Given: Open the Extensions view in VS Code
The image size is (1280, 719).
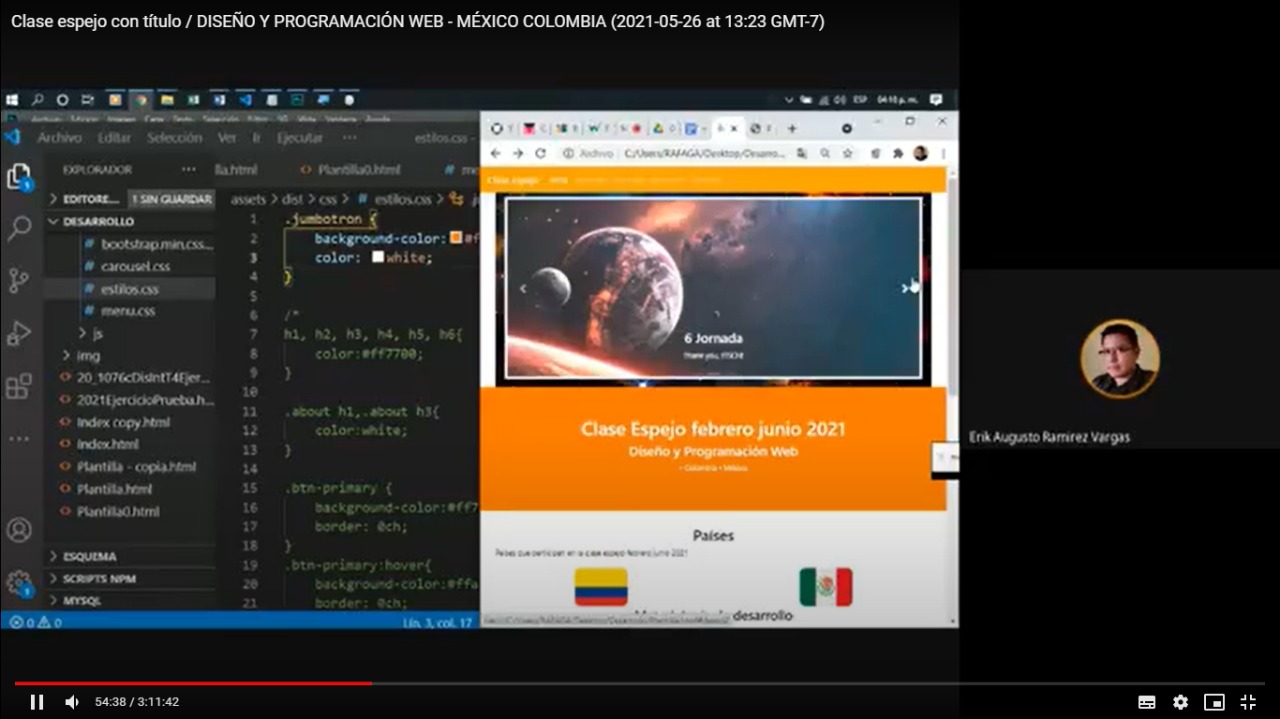Looking at the screenshot, I should [19, 386].
